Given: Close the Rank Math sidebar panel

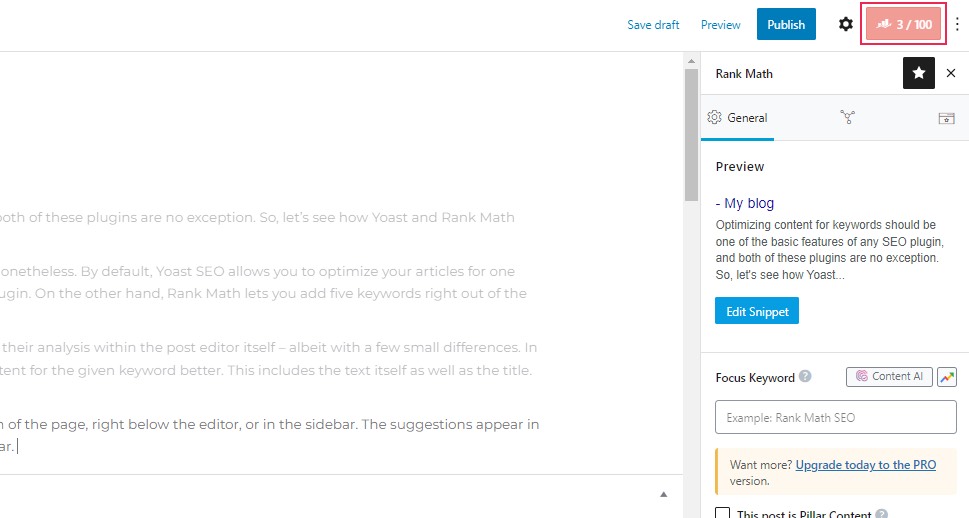Looking at the screenshot, I should click(950, 73).
